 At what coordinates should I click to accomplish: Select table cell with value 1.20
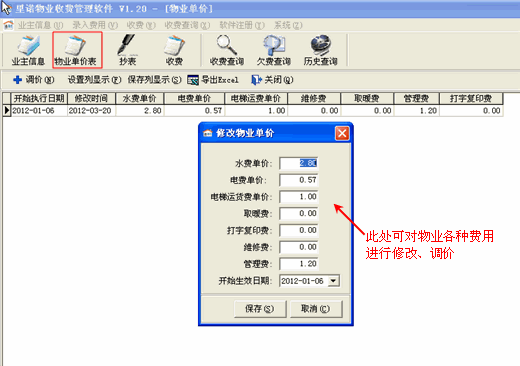coord(416,111)
